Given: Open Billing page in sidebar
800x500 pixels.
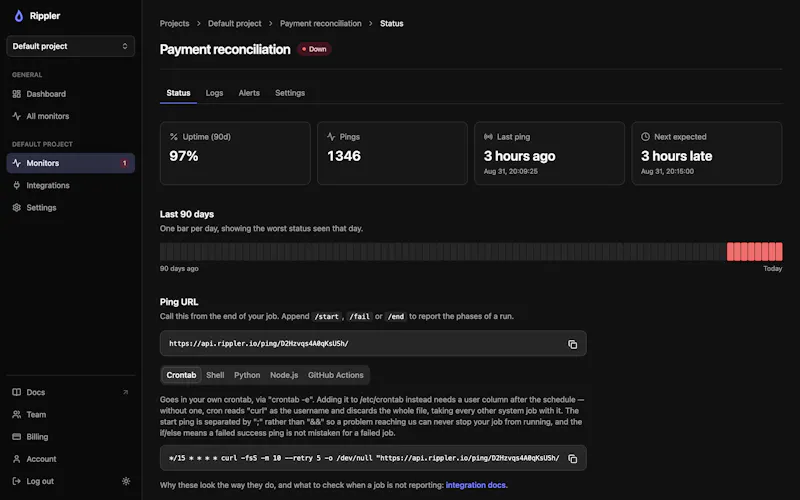Looking at the screenshot, I should tap(70, 437).
